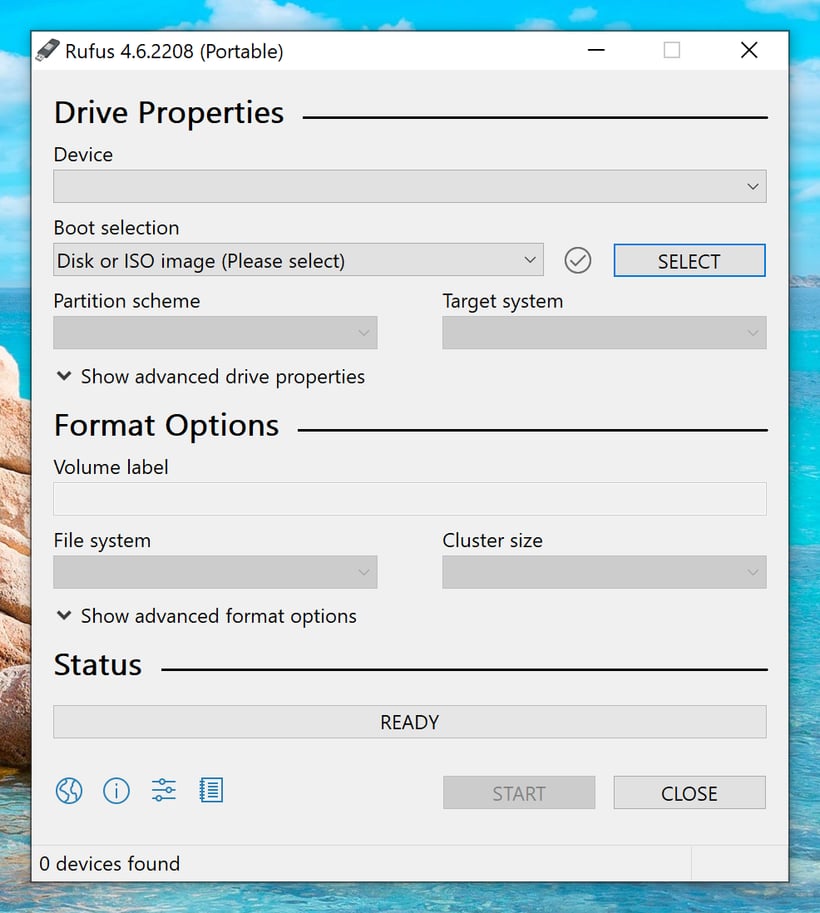Click the SELECT button
Image resolution: width=820 pixels, height=913 pixels.
(x=689, y=261)
